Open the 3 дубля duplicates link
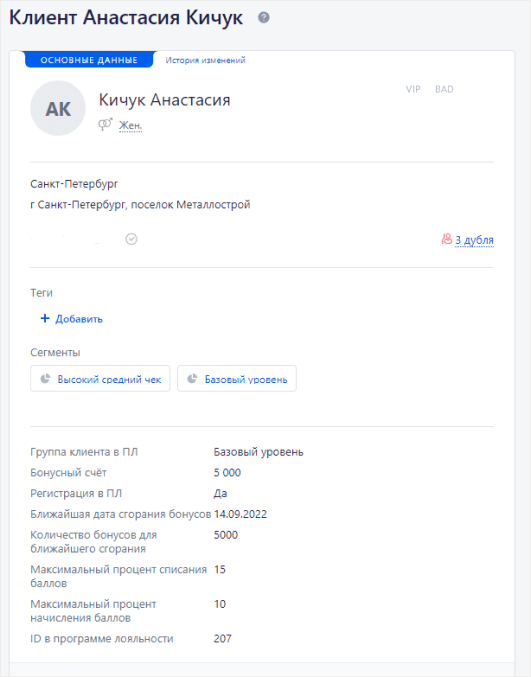This screenshot has width=531, height=677. click(474, 240)
